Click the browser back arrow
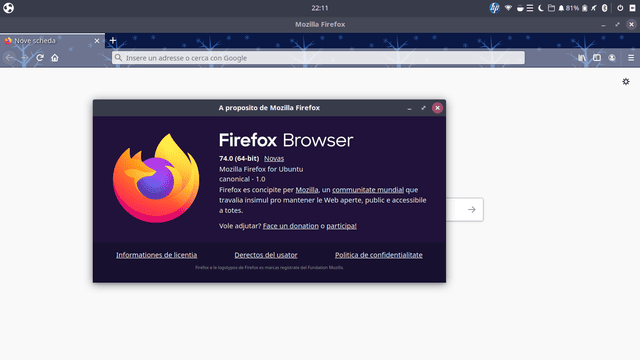 pyautogui.click(x=9, y=58)
